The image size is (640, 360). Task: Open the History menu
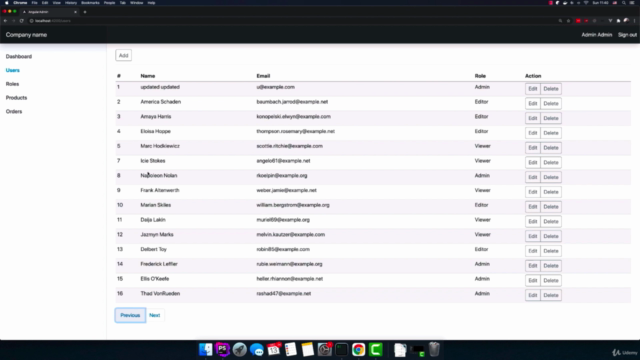tap(71, 3)
